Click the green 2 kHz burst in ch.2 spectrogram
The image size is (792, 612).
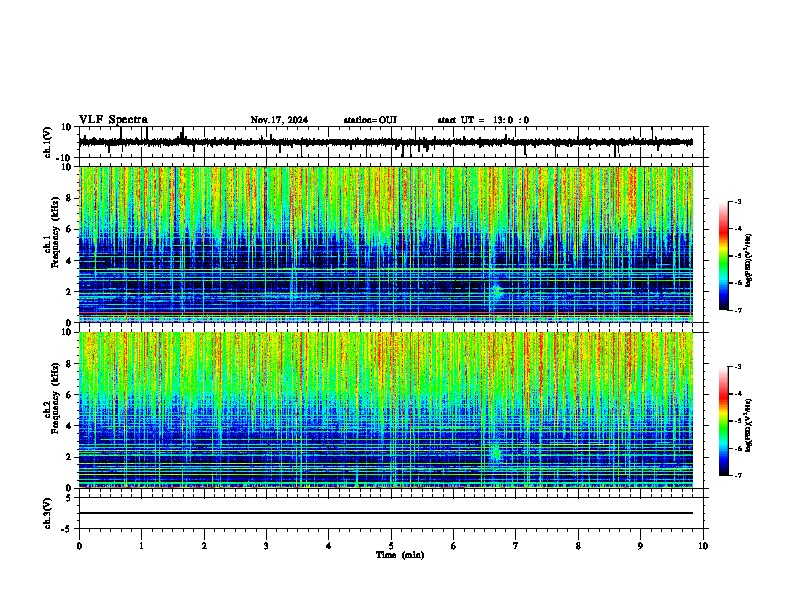pos(496,452)
